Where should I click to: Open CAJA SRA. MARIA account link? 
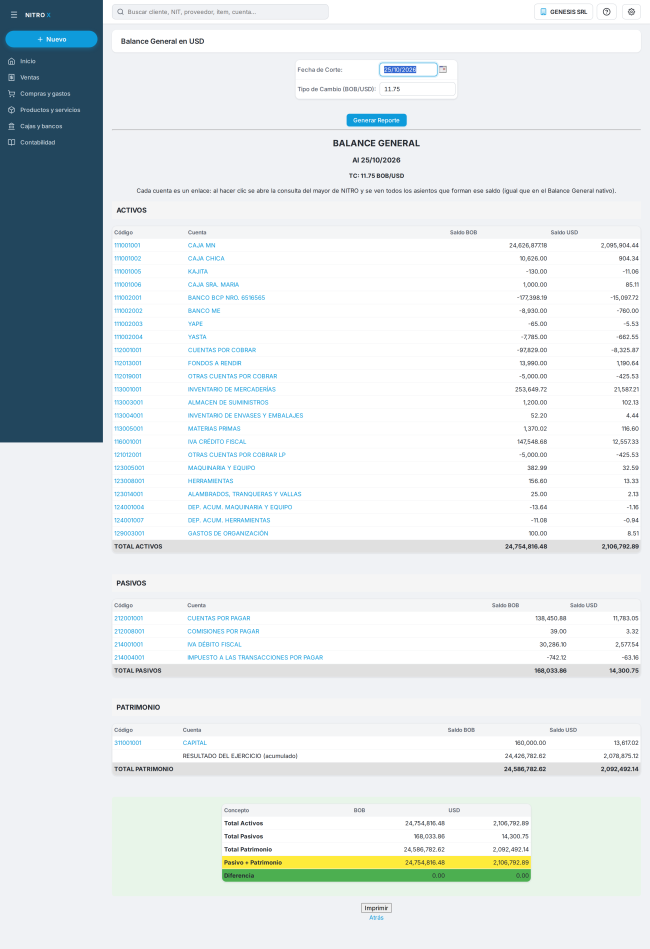coord(213,284)
